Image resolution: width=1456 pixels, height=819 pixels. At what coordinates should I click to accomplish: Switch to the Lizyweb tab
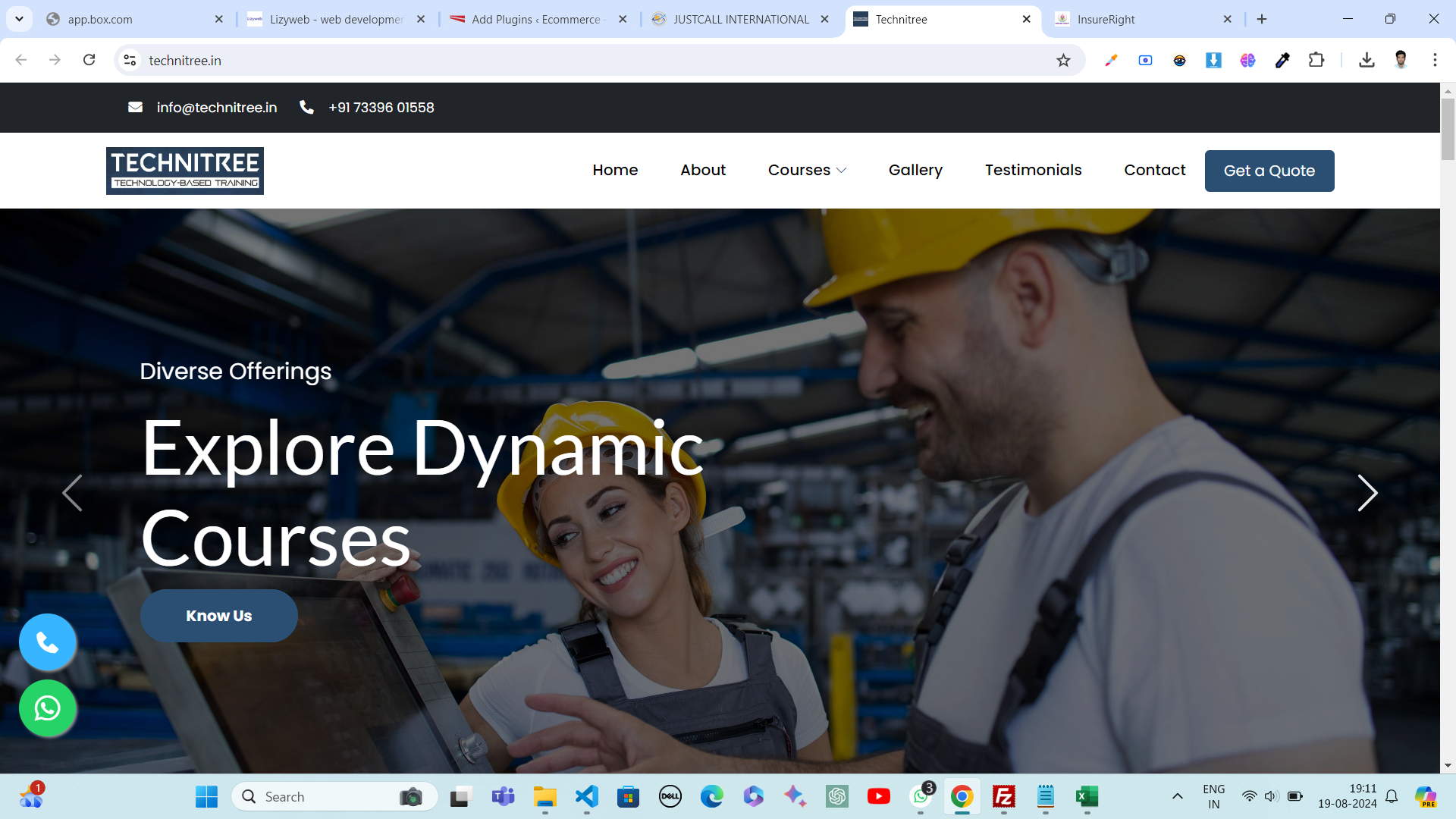pos(336,19)
